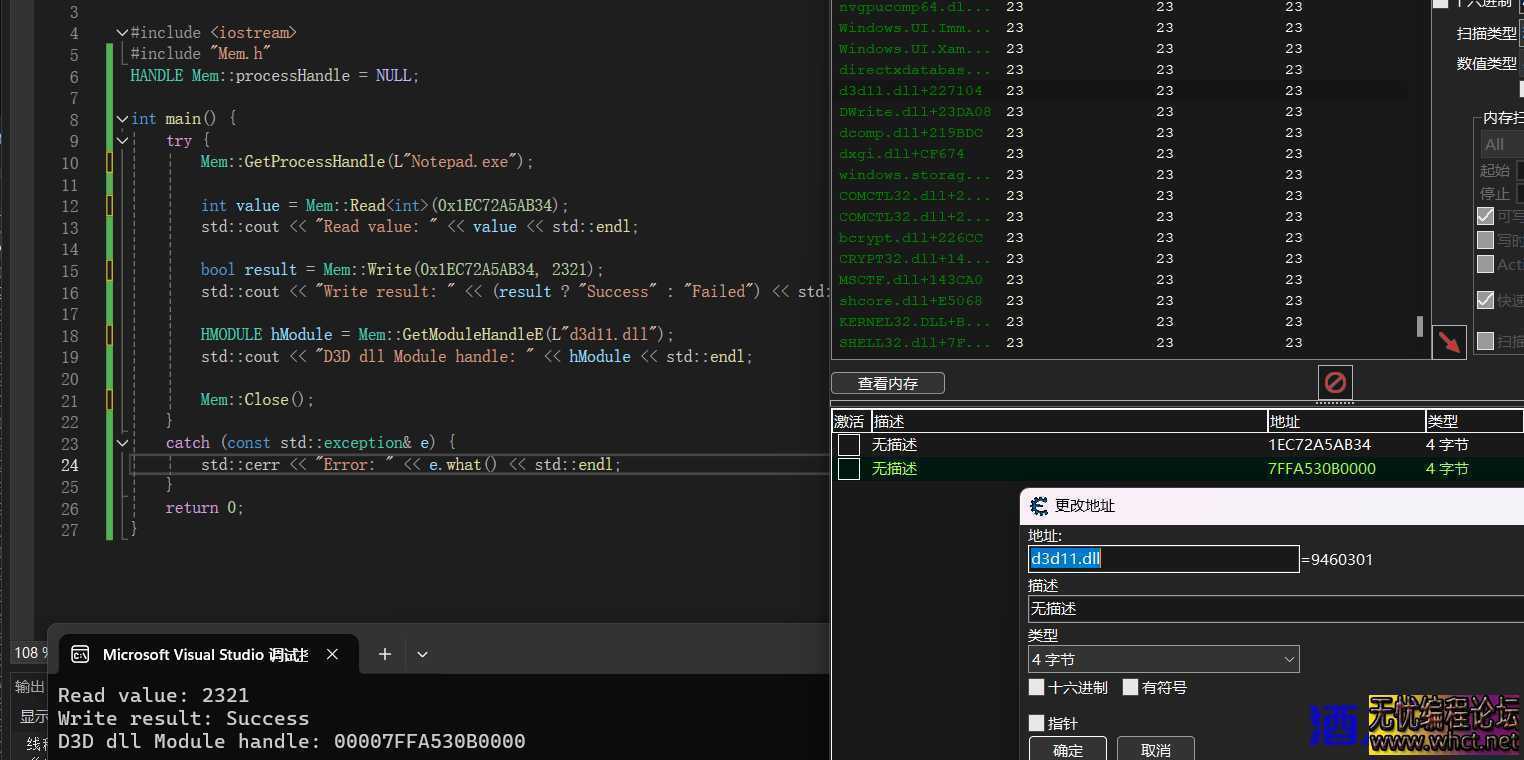Collapse the main function fold arrow at line 8
1524x760 pixels.
(122, 118)
